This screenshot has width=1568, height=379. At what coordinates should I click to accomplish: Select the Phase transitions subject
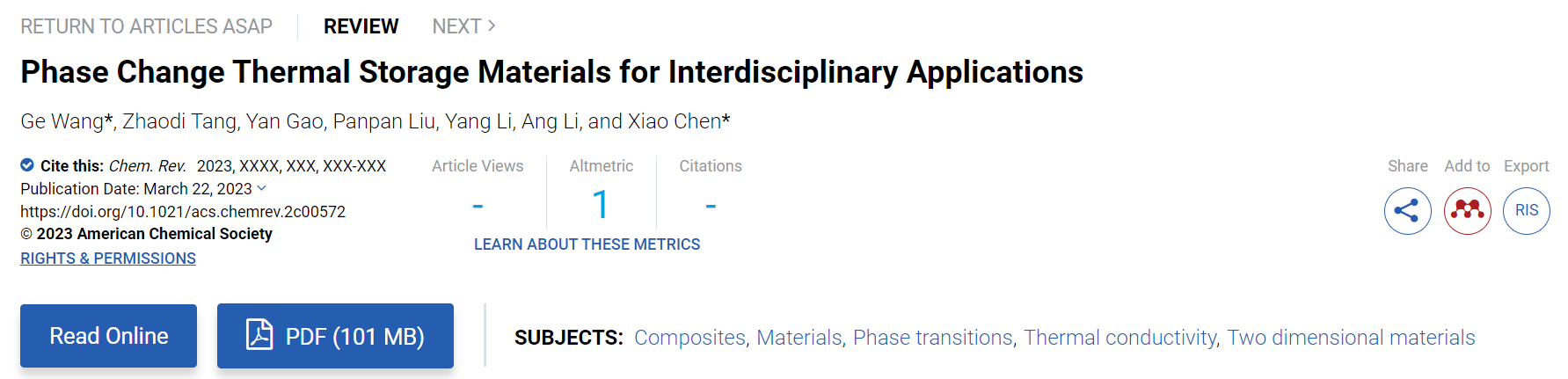[933, 338]
